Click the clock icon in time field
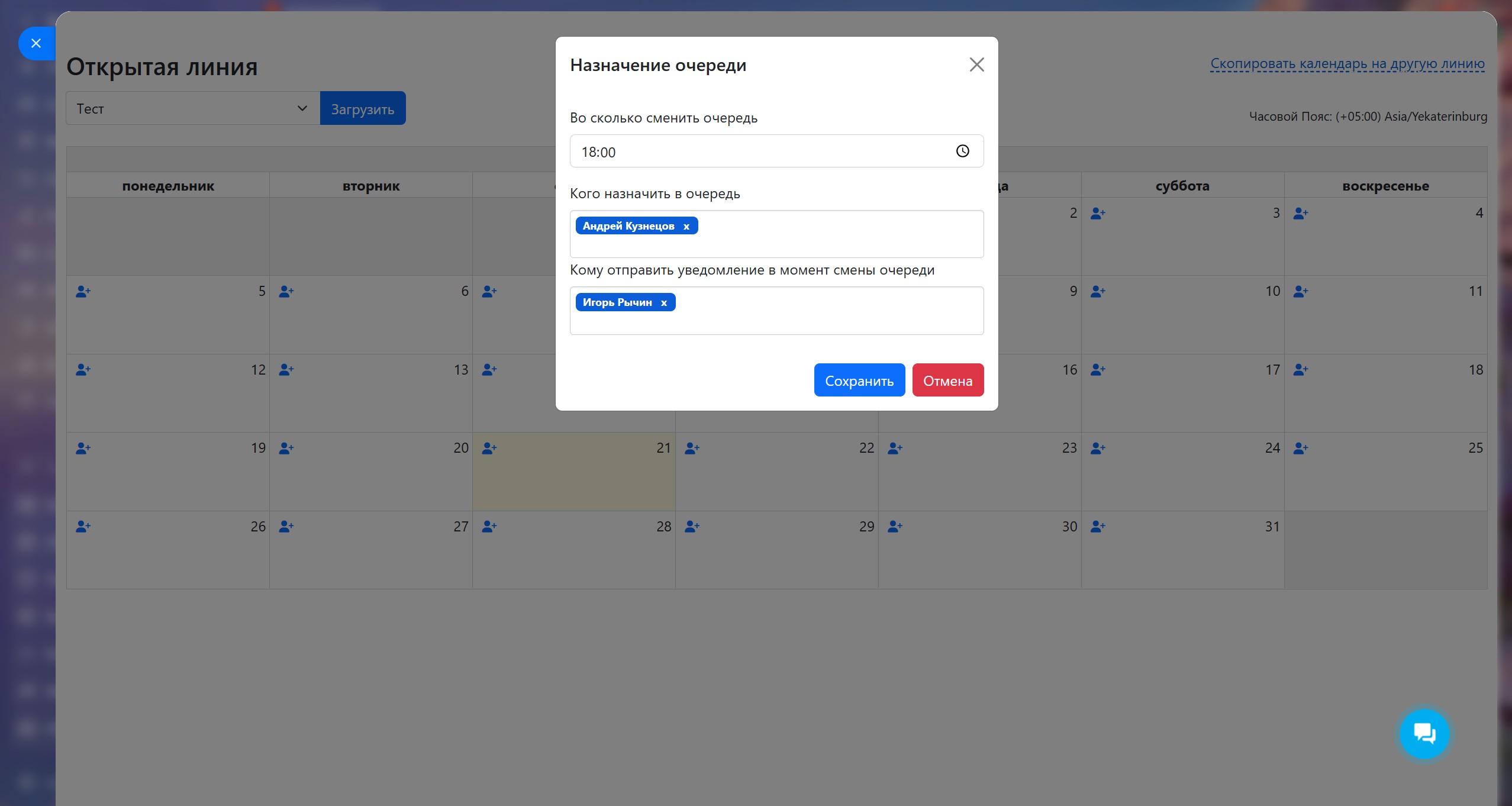 [962, 151]
